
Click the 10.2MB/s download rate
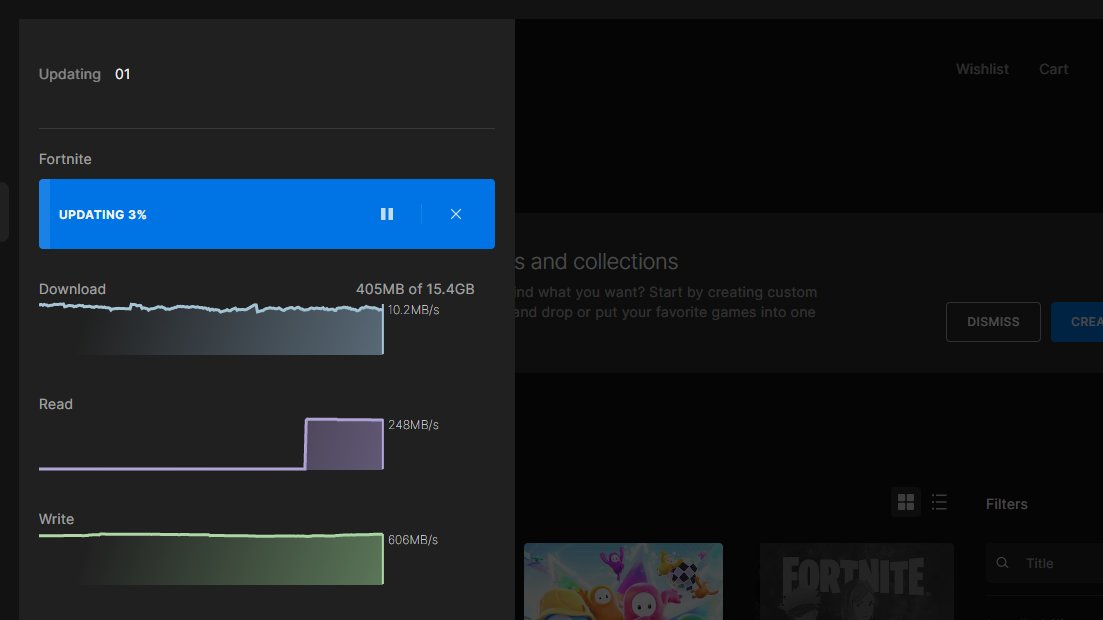pos(414,310)
